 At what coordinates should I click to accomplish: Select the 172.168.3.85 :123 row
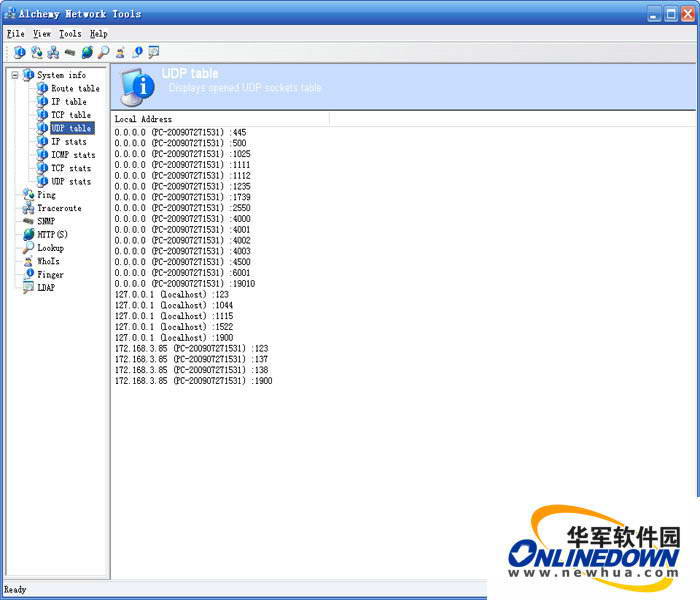[x=192, y=349]
